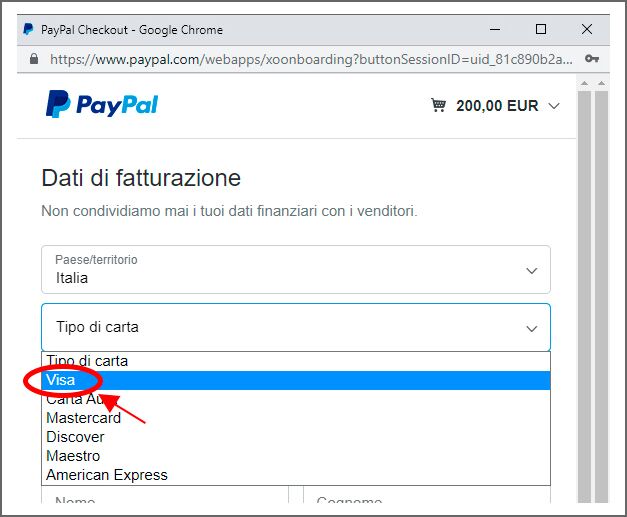Click the PayPal logo in page header

click(102, 104)
